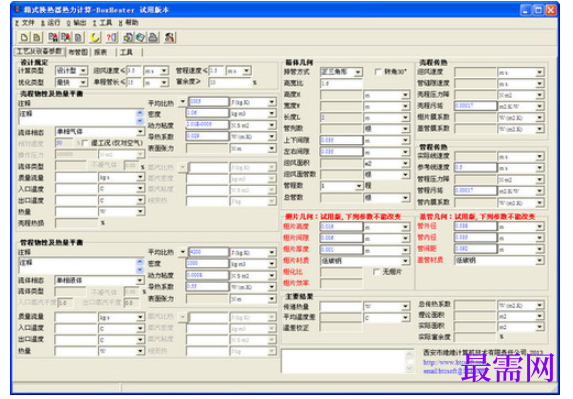Click the 管外径 value field
Image resolution: width=573 pixels, height=399 pixels.
click(475, 226)
